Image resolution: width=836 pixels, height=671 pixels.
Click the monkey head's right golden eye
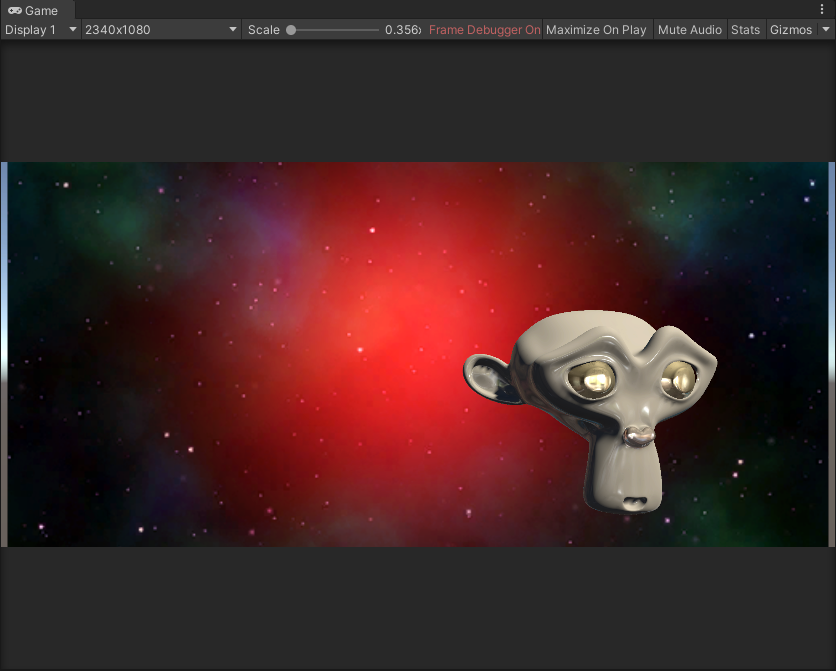coord(680,379)
